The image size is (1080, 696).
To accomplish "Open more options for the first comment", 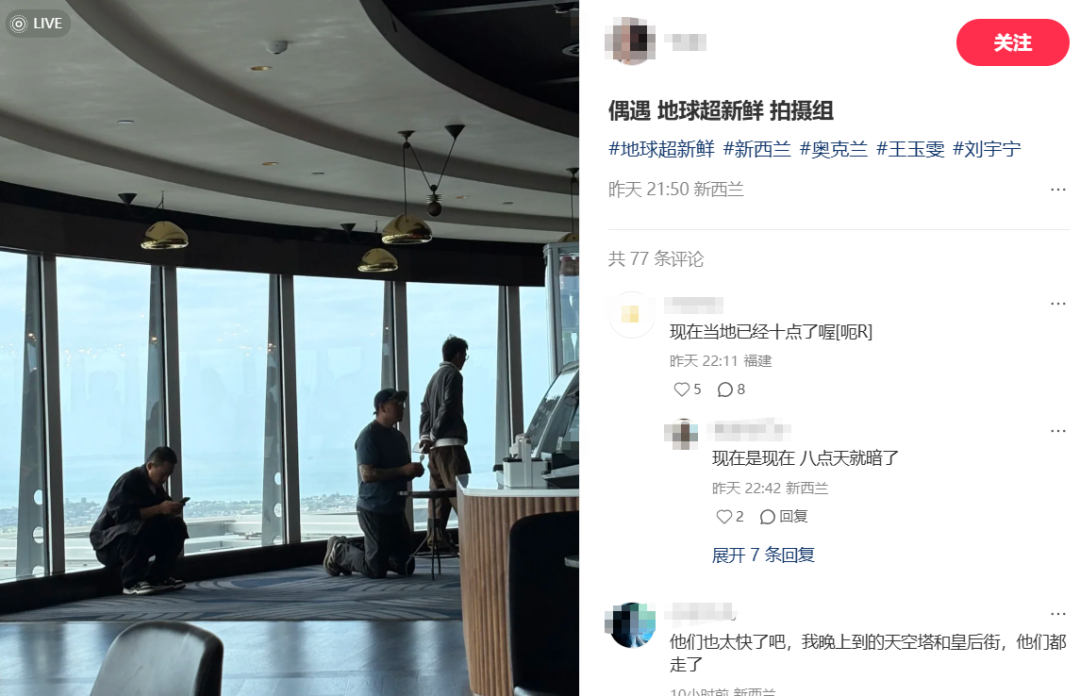I will [x=1058, y=303].
